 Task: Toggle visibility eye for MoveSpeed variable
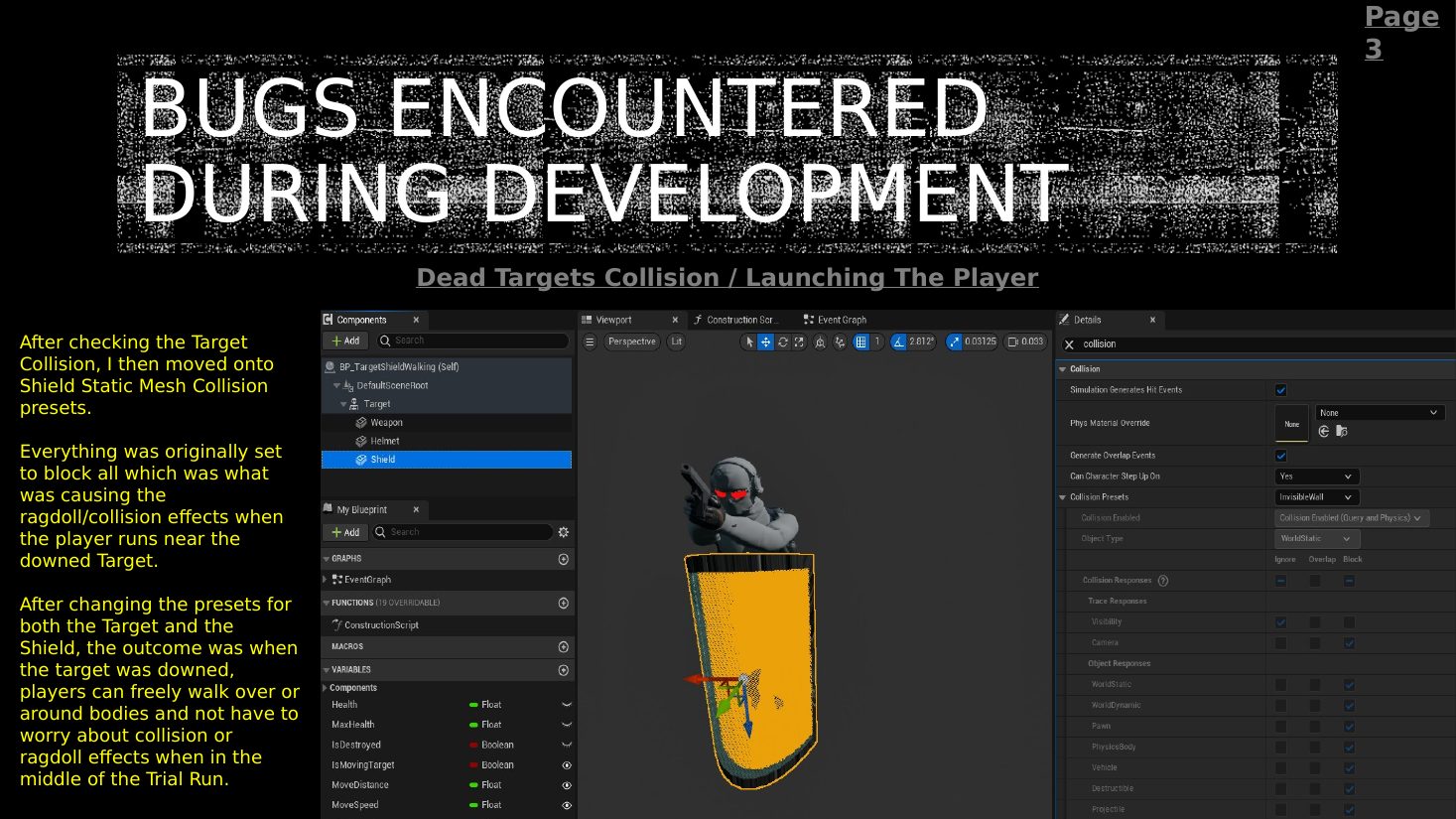point(567,805)
